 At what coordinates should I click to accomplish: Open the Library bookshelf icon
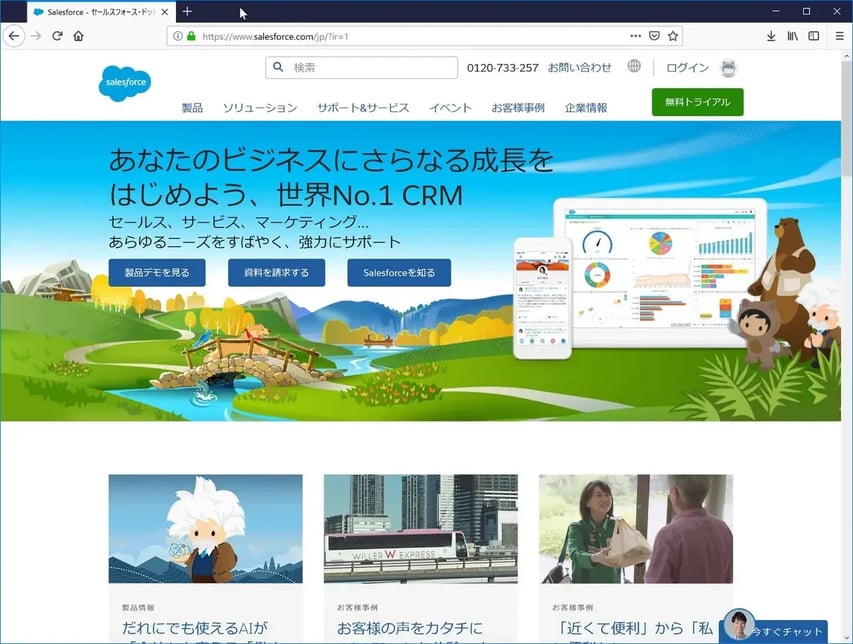pos(793,36)
